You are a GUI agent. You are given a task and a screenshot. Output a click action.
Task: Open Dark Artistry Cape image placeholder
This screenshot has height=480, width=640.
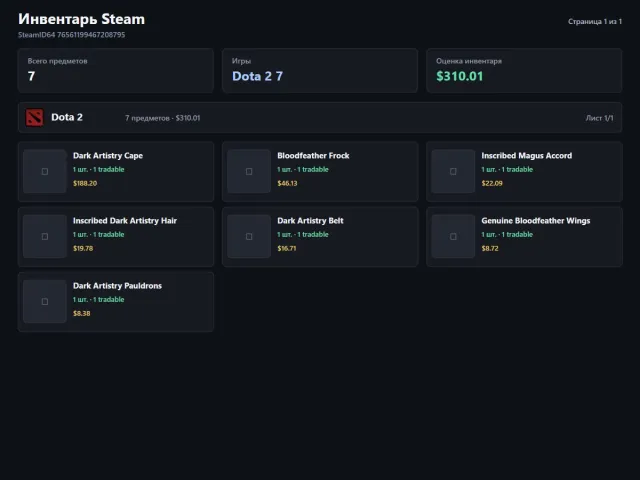pyautogui.click(x=45, y=171)
